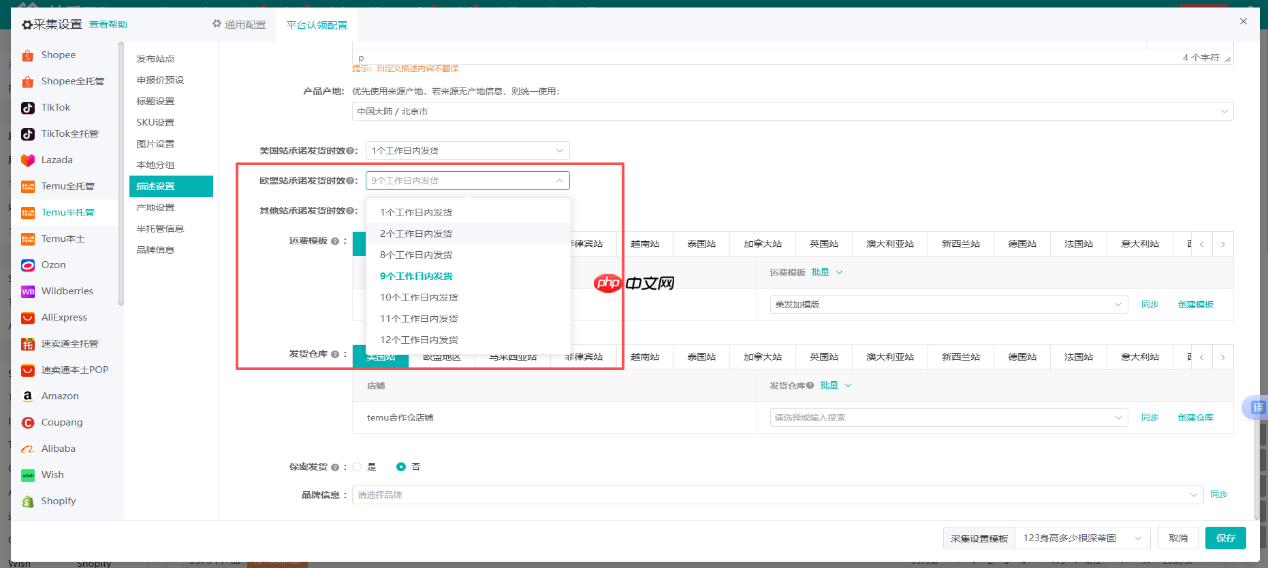Select the TikTok platform icon
Image resolution: width=1268 pixels, height=568 pixels.
[28, 107]
